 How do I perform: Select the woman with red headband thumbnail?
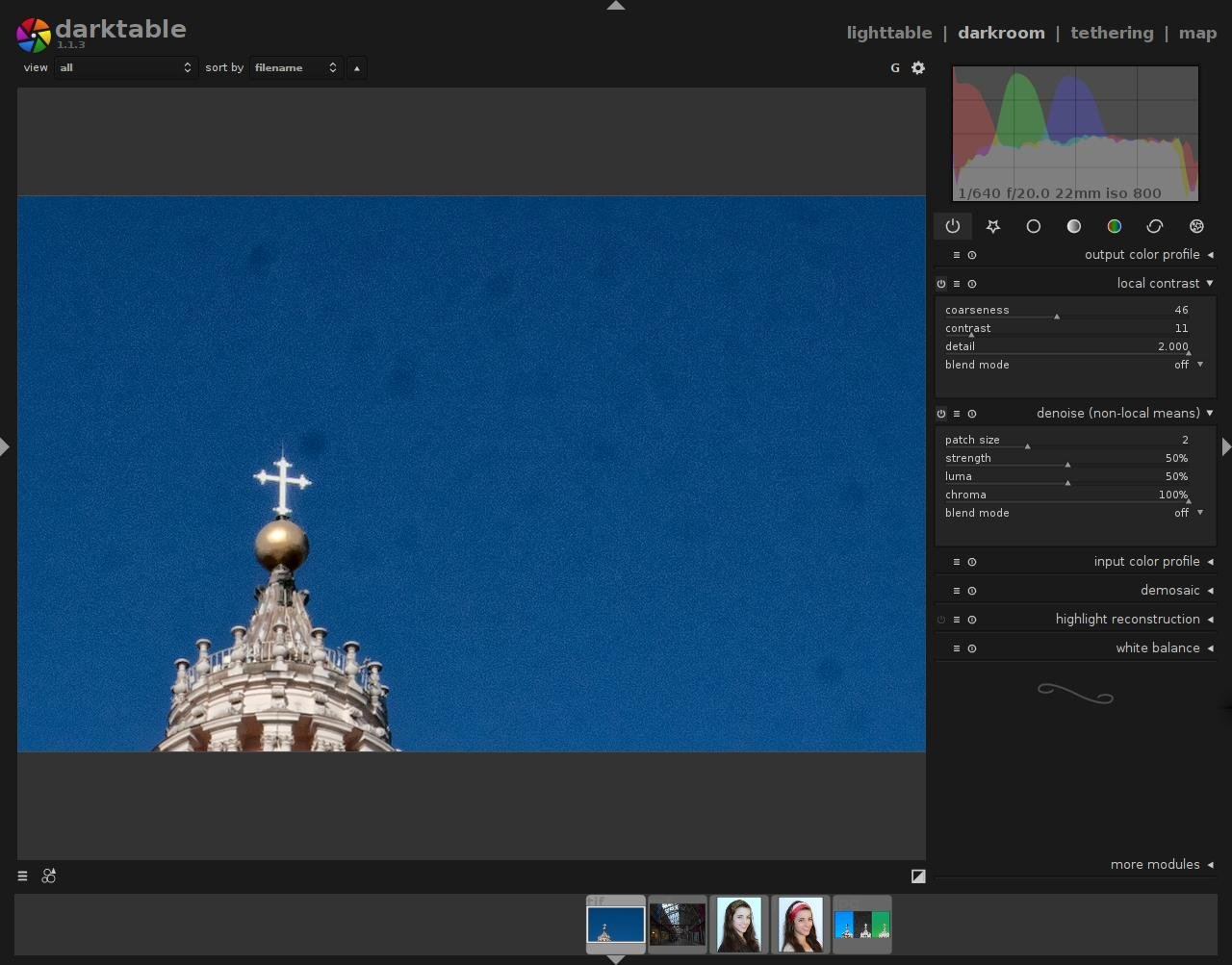(x=801, y=925)
